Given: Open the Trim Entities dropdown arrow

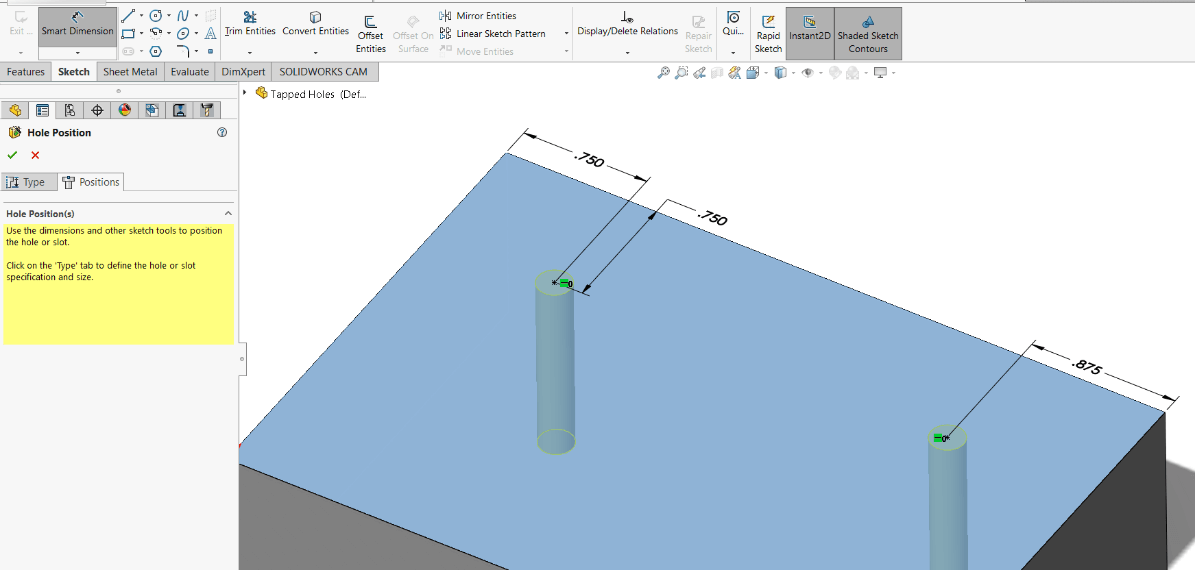Looking at the screenshot, I should (250, 53).
